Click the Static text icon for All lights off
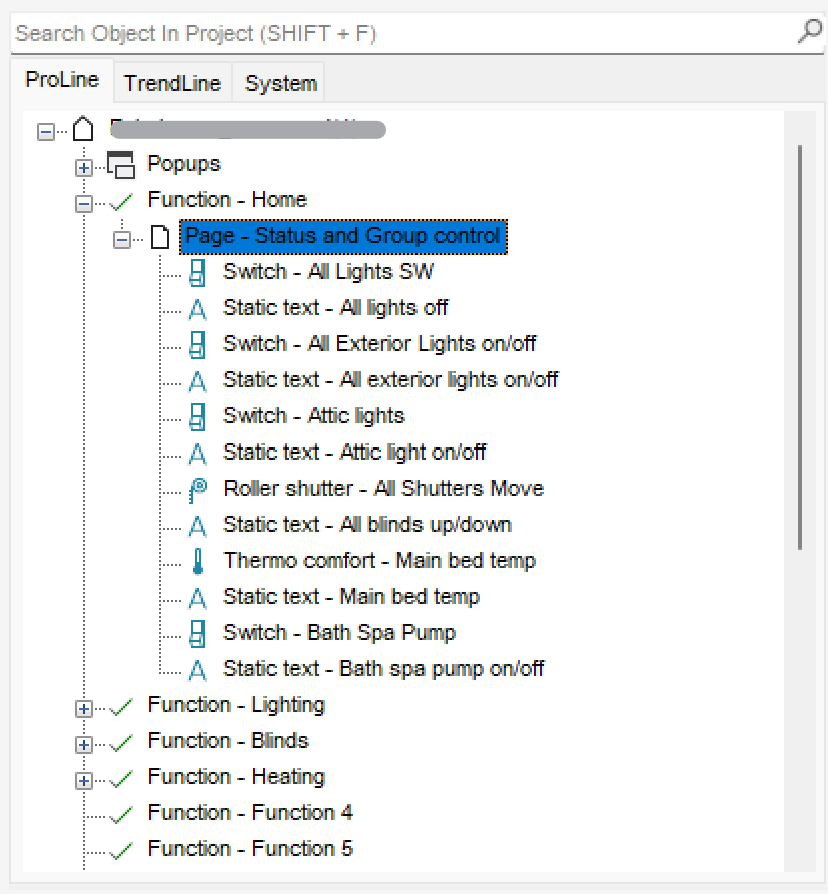 198,309
